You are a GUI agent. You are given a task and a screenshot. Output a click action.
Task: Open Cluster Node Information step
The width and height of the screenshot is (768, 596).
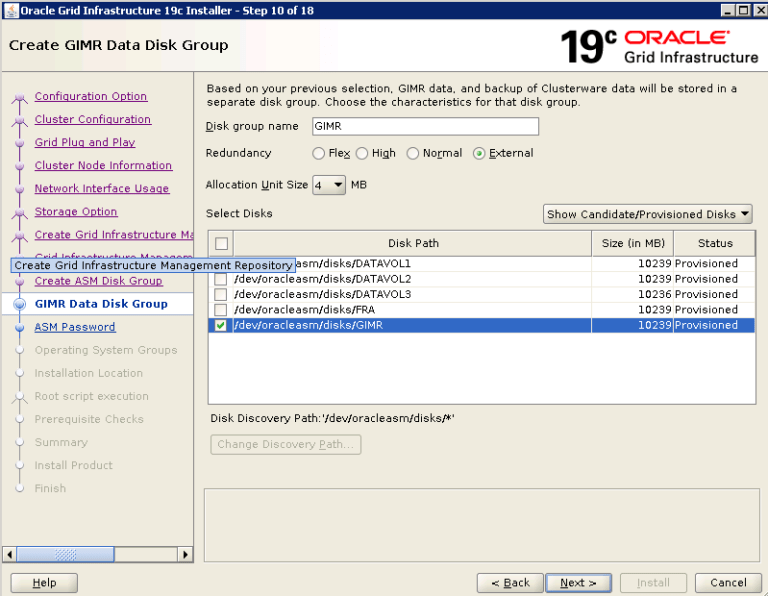pos(103,165)
